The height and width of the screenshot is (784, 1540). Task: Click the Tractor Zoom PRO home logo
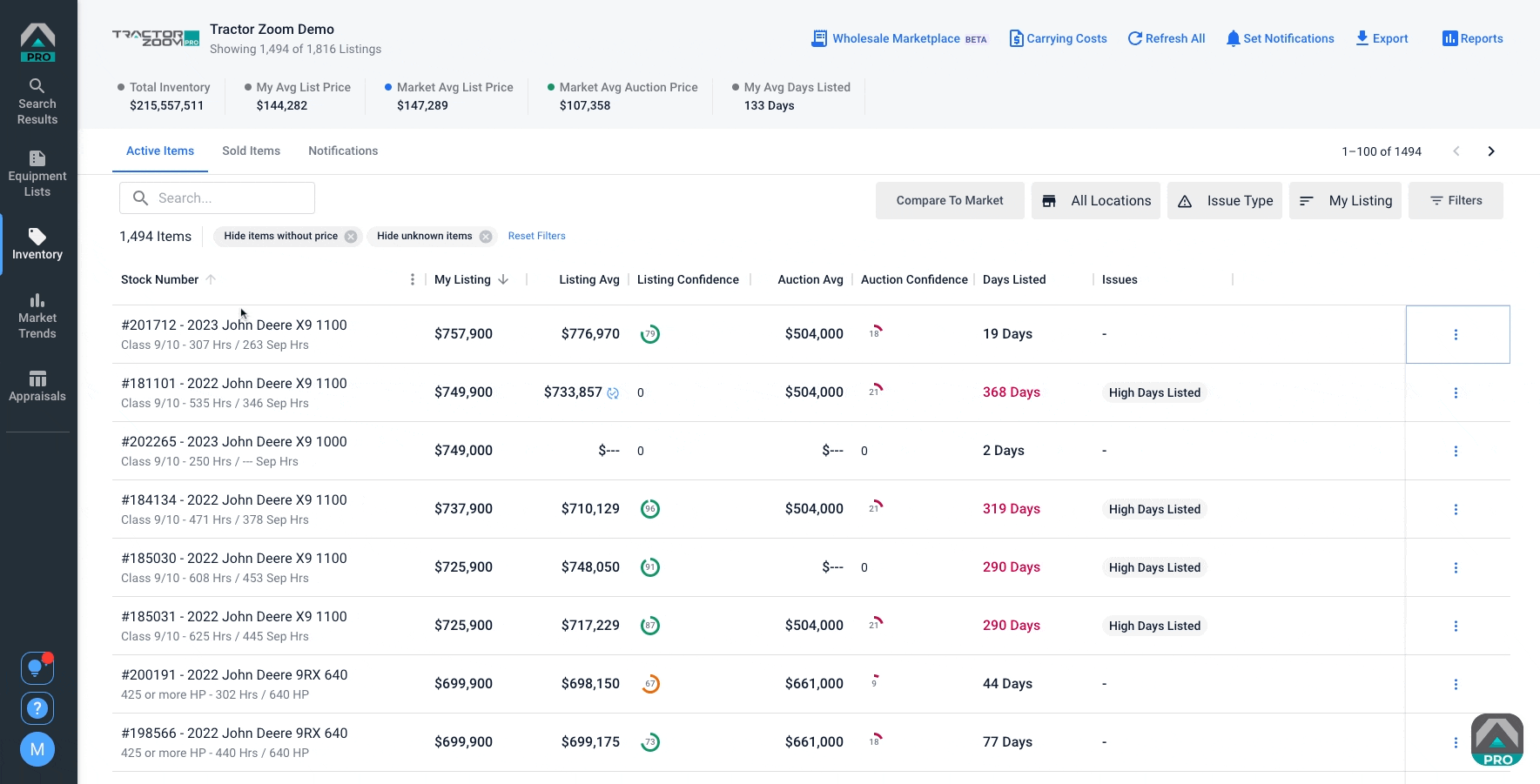click(37, 43)
